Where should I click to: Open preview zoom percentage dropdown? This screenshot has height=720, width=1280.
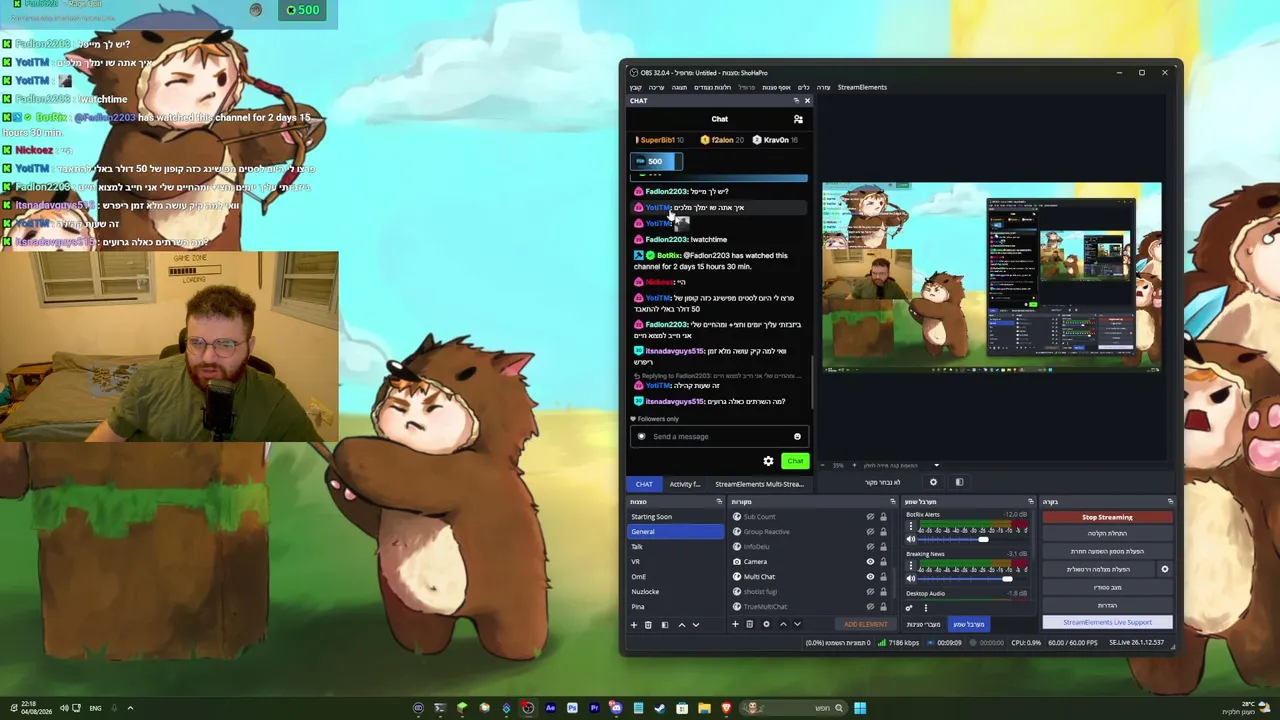pyautogui.click(x=936, y=465)
